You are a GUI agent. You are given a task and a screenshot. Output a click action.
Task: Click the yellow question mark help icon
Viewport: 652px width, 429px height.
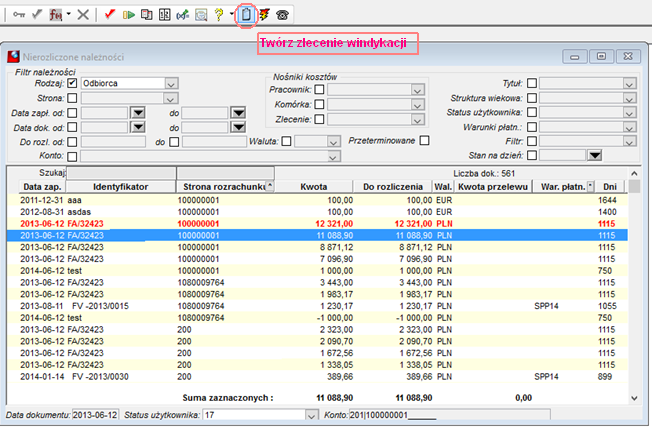tap(219, 15)
